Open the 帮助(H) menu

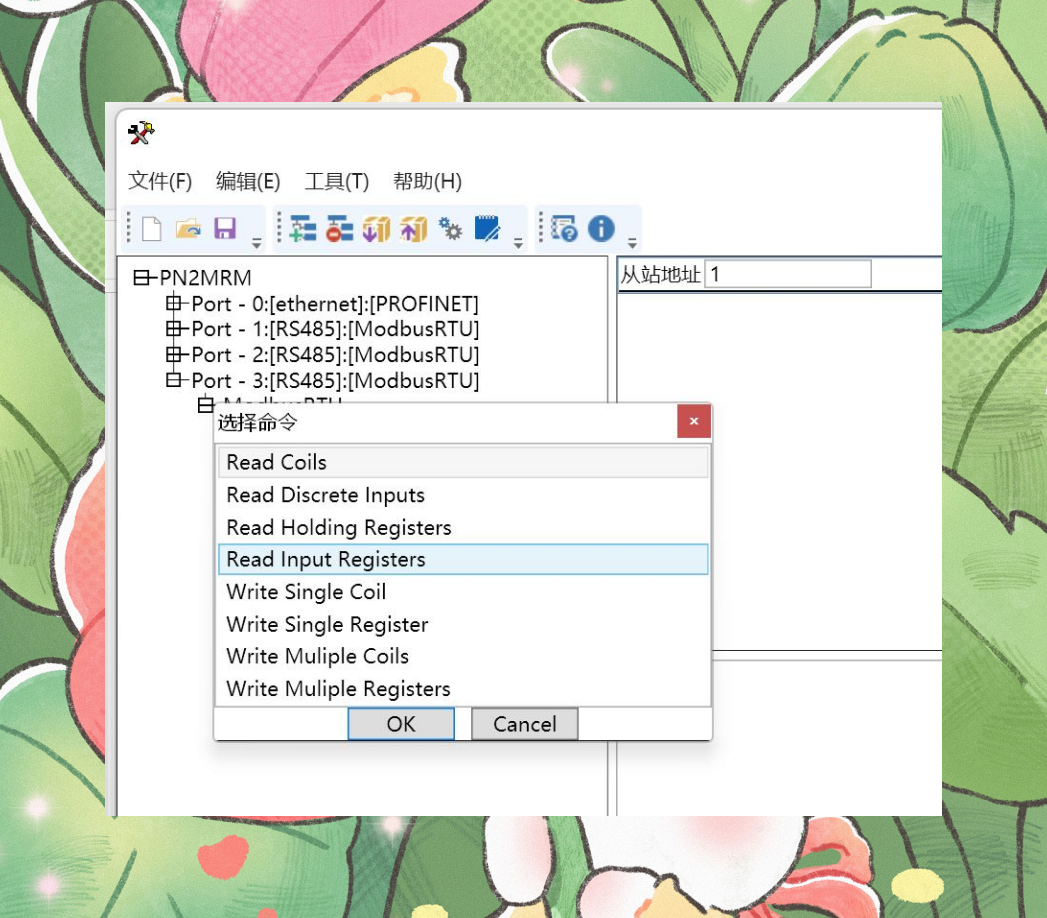427,181
